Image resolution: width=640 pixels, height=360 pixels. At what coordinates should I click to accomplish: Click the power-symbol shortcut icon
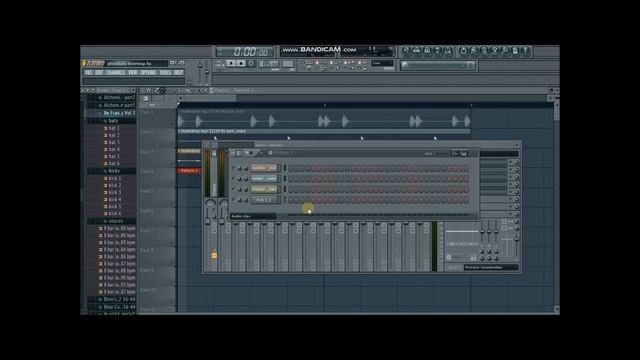(x=463, y=51)
